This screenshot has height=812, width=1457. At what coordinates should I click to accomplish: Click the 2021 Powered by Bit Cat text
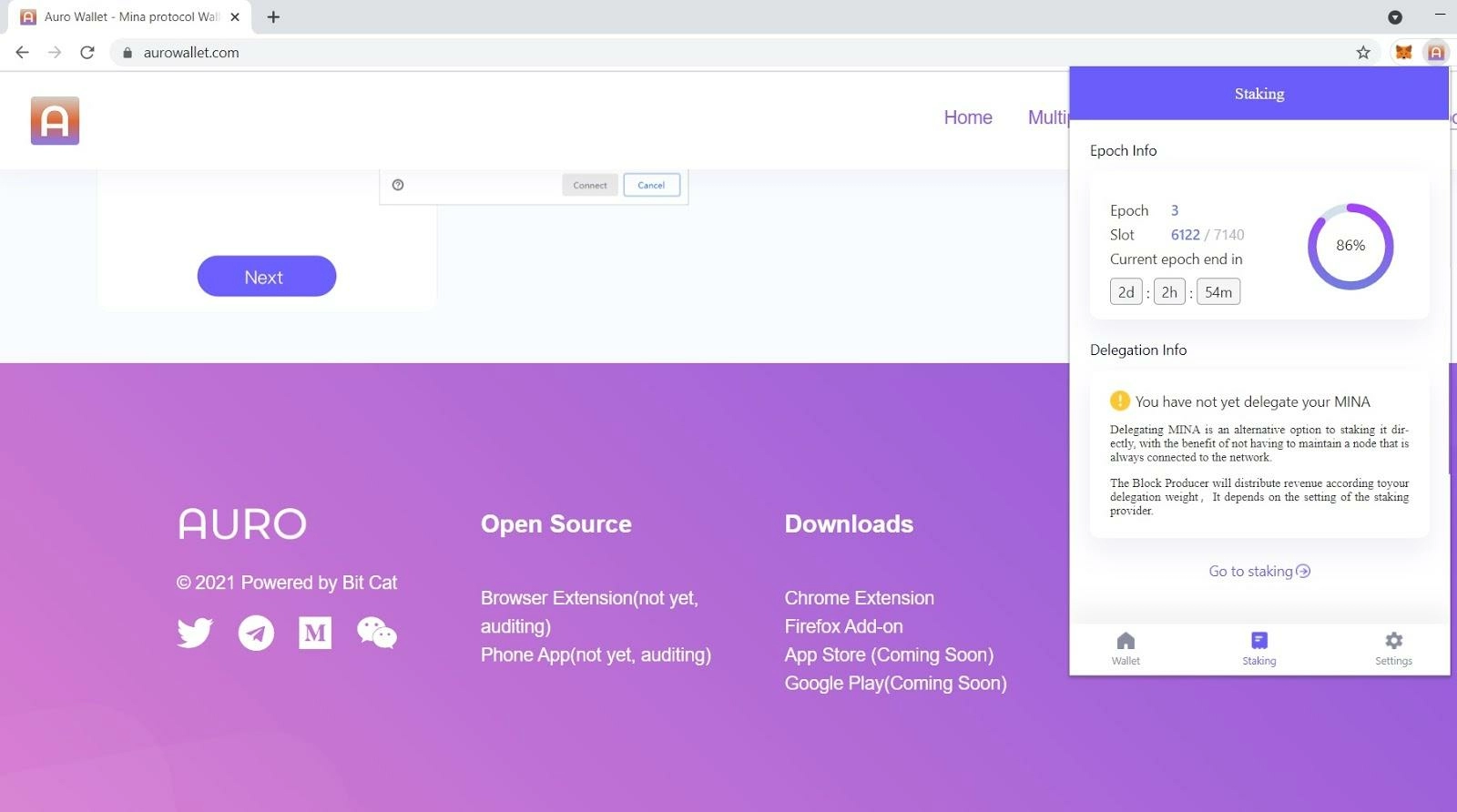(287, 583)
